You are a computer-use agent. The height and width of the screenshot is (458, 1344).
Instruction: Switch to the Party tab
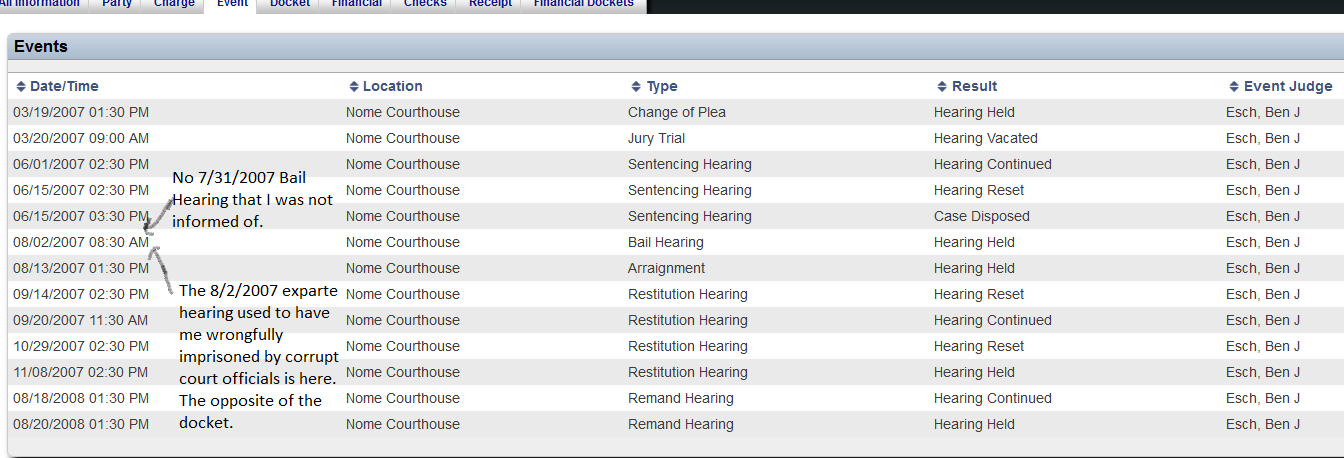116,4
